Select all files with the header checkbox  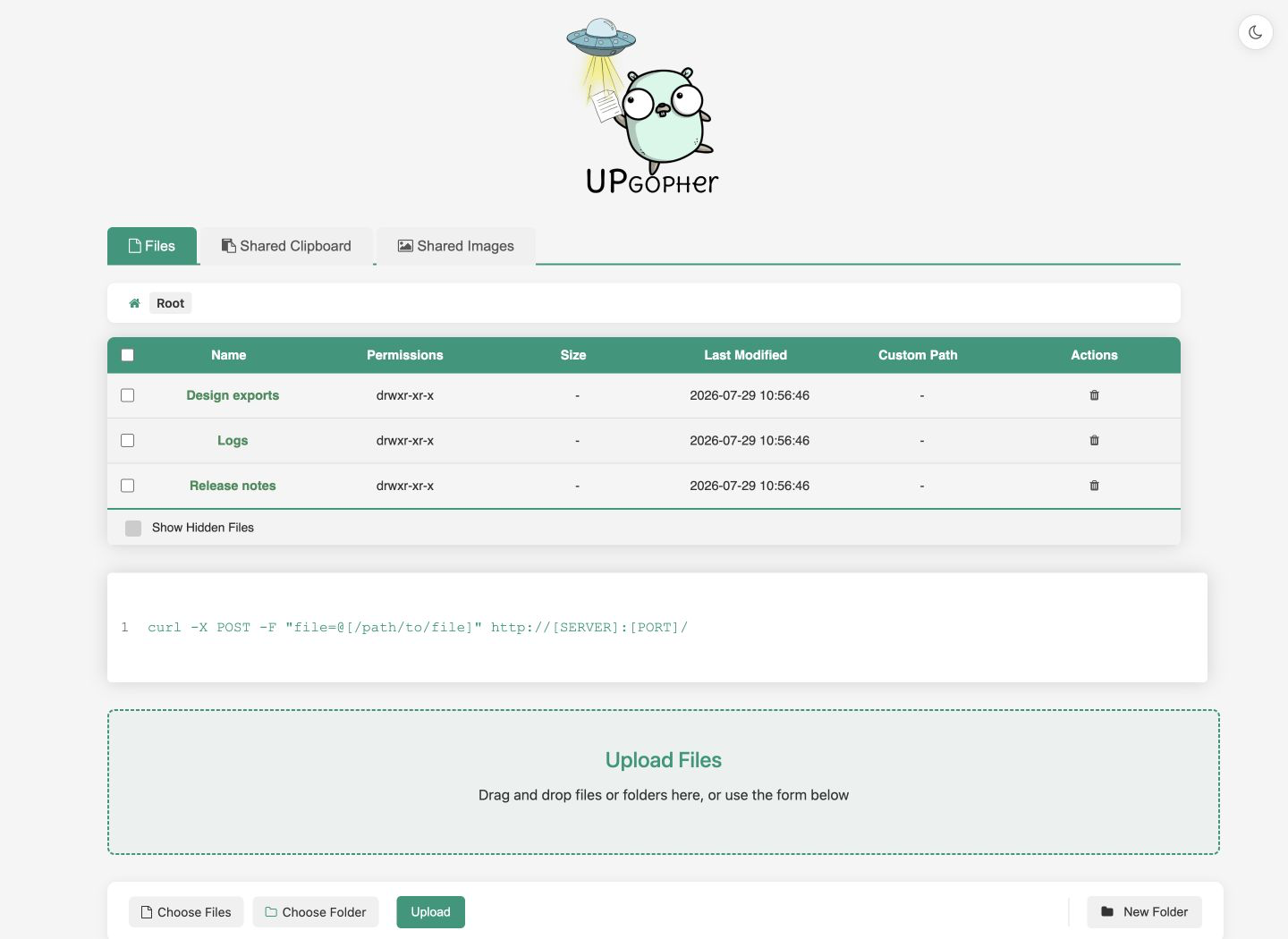pyautogui.click(x=127, y=355)
